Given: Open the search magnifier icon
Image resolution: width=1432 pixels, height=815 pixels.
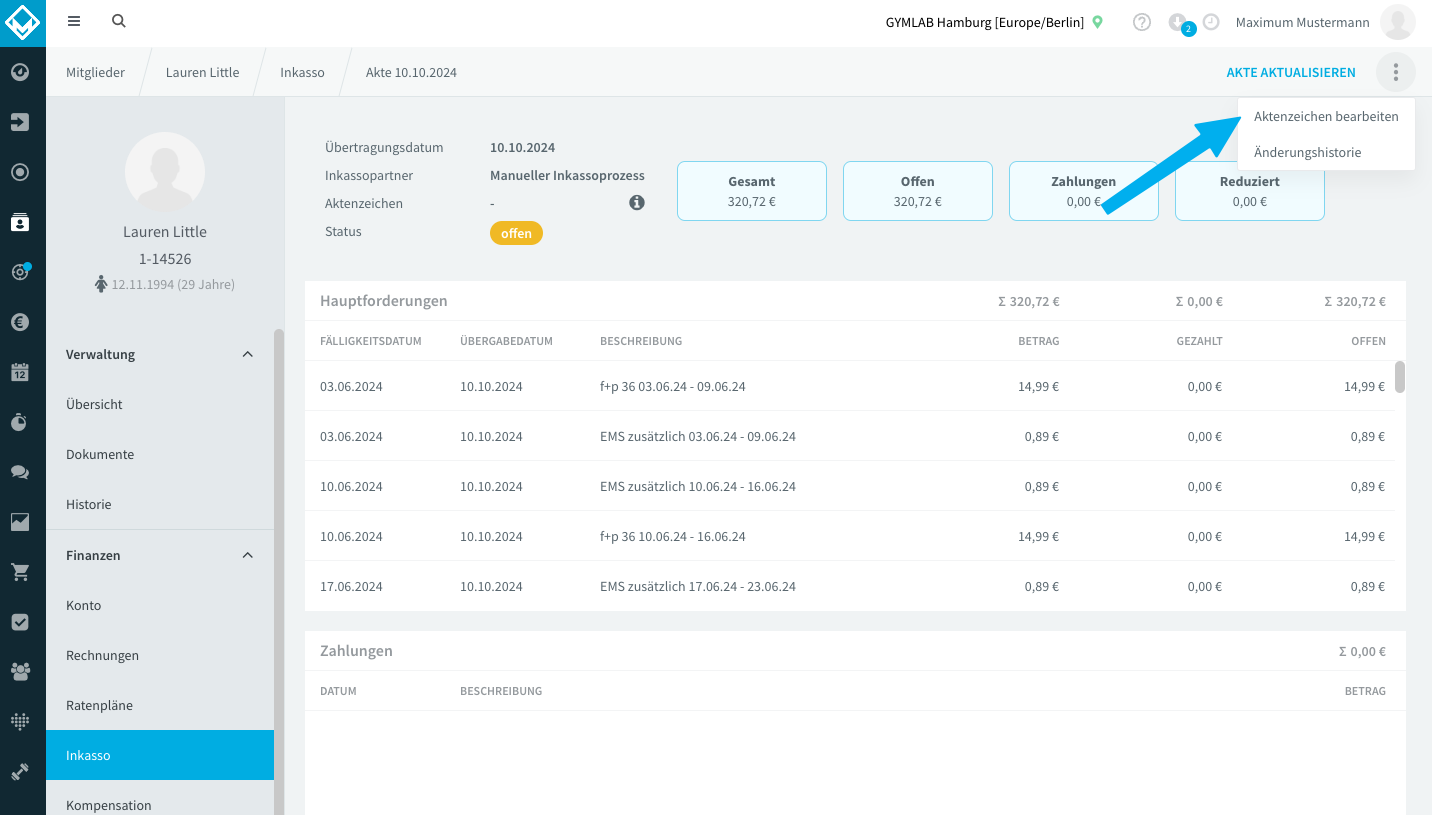Looking at the screenshot, I should [x=119, y=21].
